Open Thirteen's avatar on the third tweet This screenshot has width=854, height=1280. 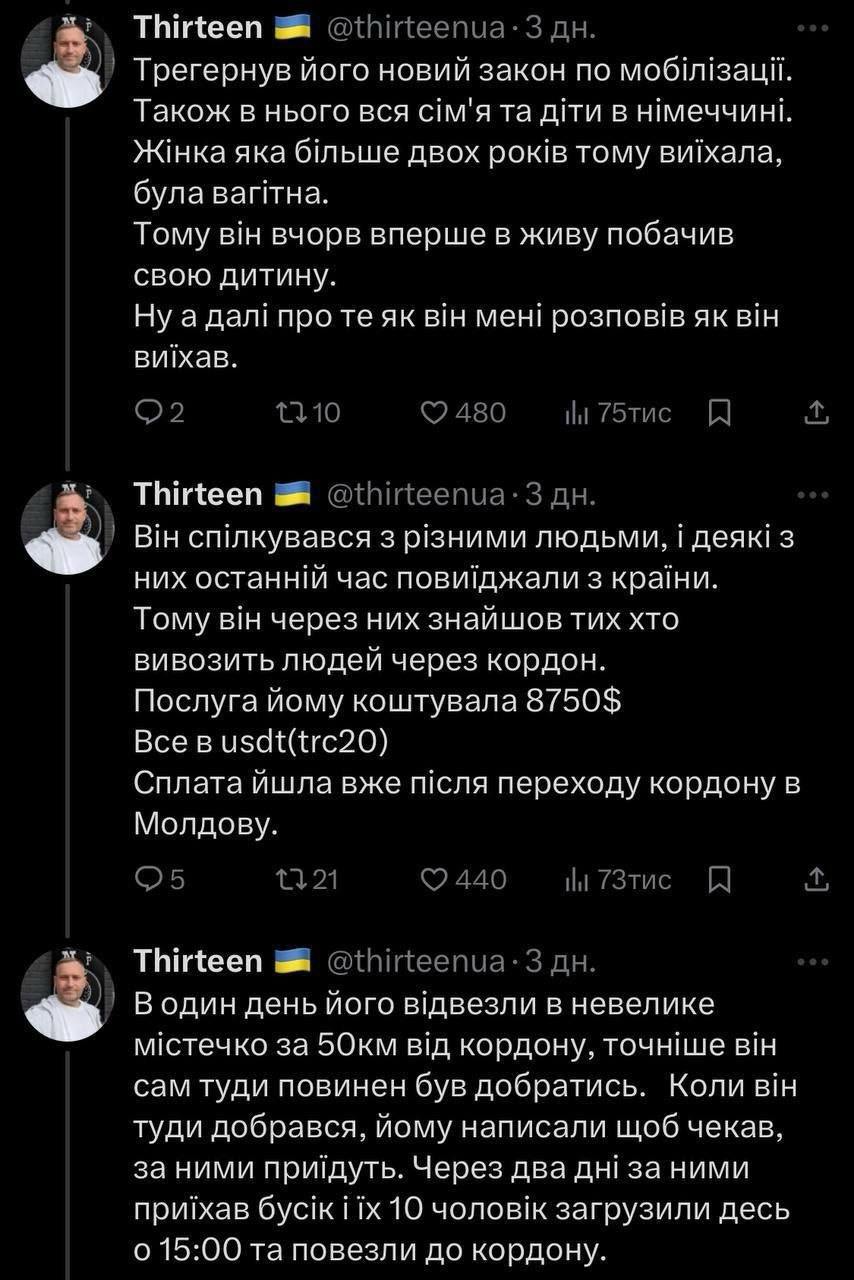[65, 995]
